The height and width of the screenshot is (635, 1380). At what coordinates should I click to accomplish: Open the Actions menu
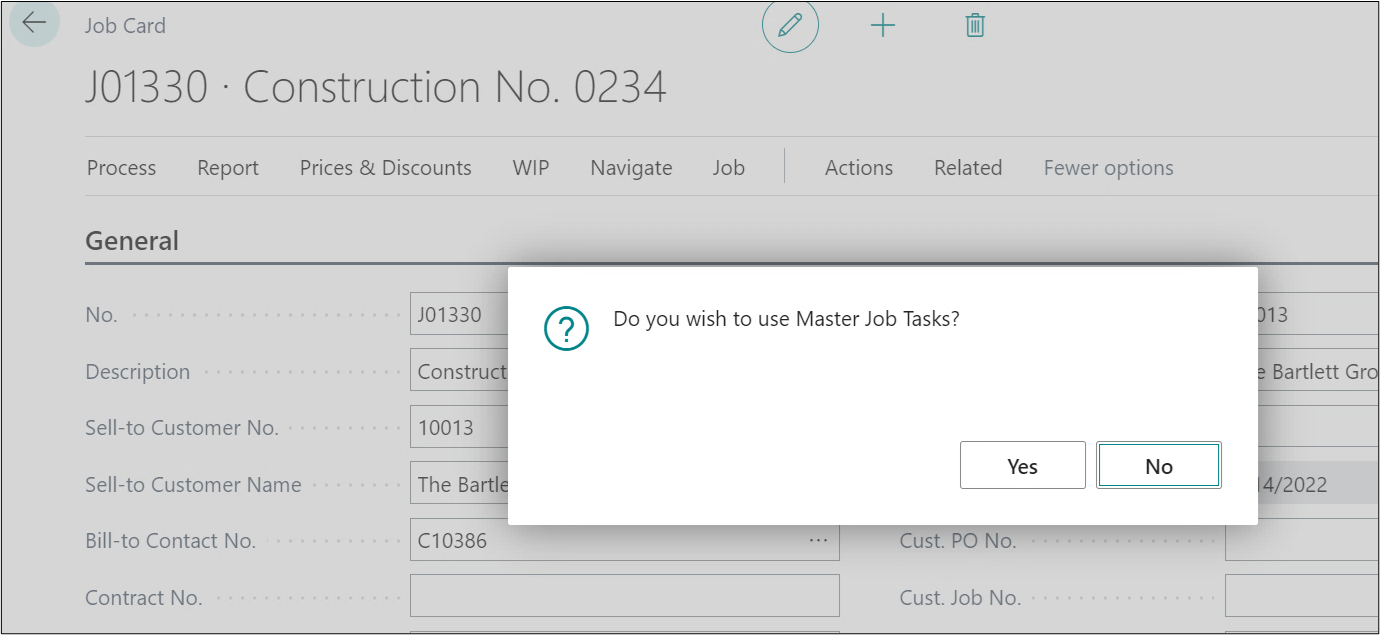(x=858, y=168)
